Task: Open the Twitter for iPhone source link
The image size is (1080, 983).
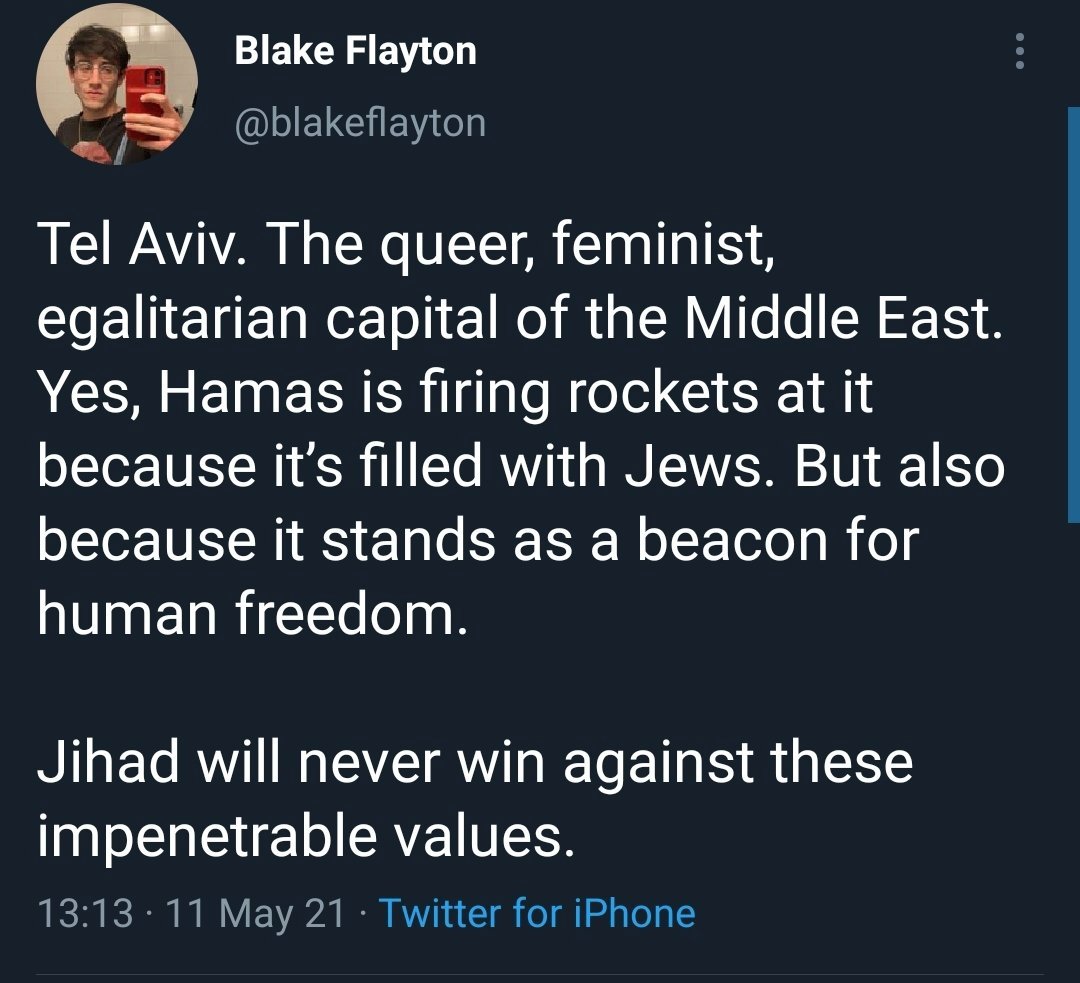Action: coord(537,913)
